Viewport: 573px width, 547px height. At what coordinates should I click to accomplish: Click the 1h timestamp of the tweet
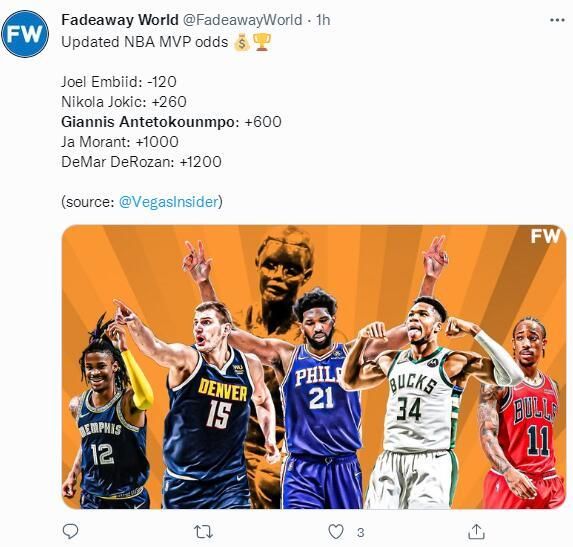(x=323, y=20)
